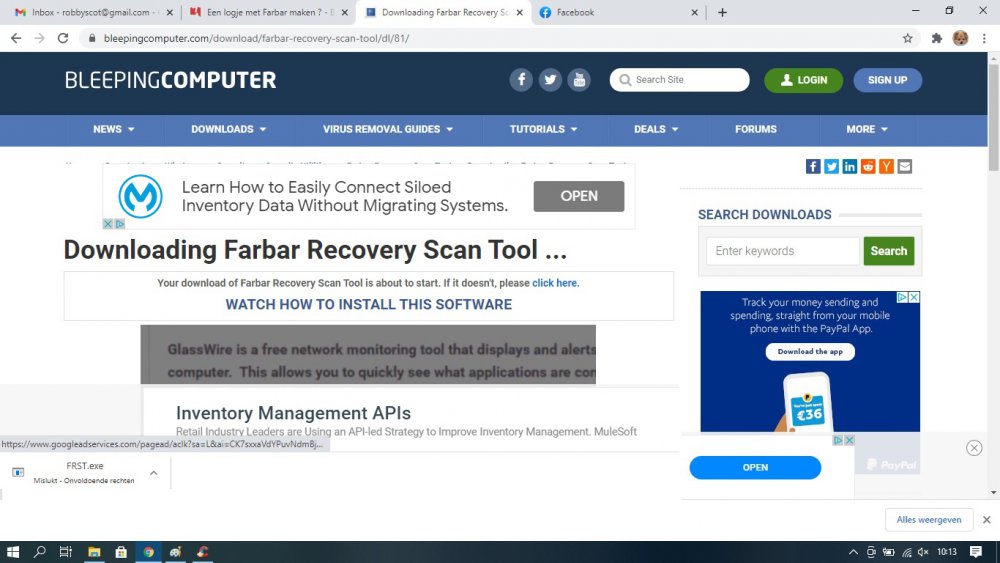Screen dimensions: 1000x563
Task: Open BleepingComputer's Facebook page icon in the header
Action: click(x=520, y=80)
